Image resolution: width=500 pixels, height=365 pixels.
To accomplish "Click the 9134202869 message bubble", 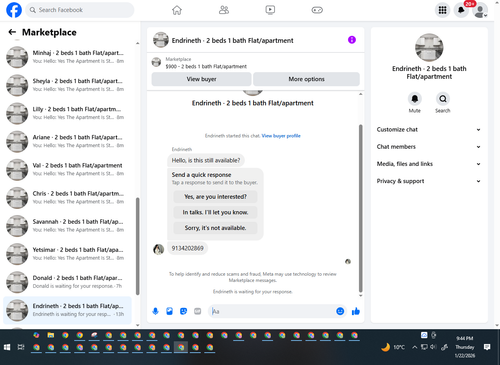I will 187,248.
